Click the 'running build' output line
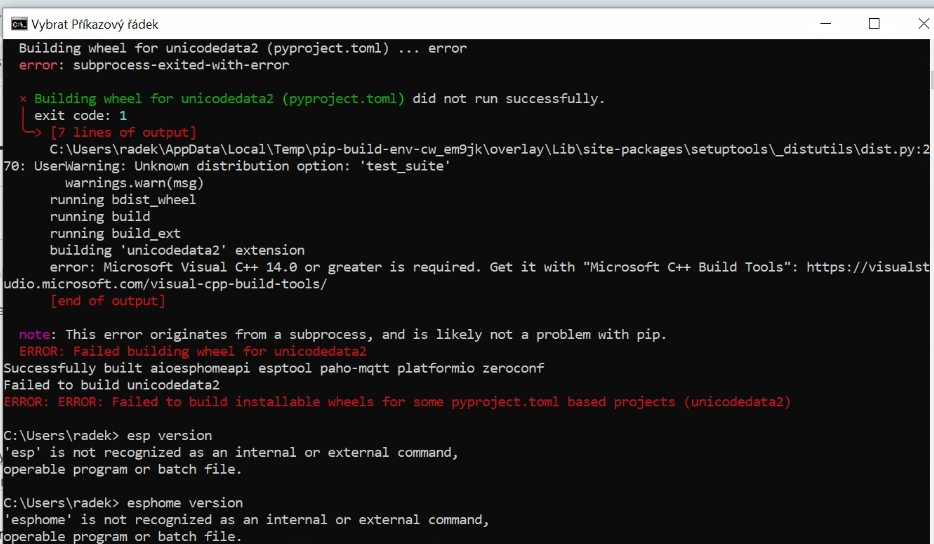 pyautogui.click(x=99, y=216)
